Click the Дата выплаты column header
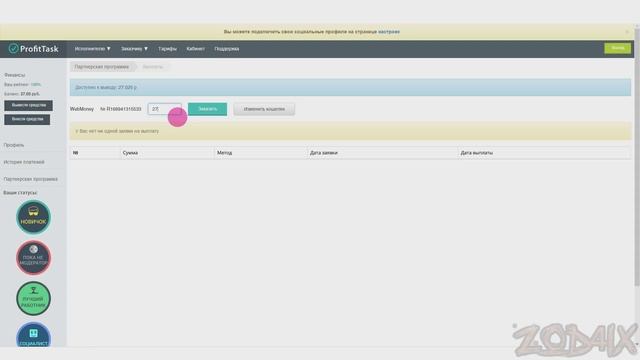The width and height of the screenshot is (640, 360). tap(477, 153)
